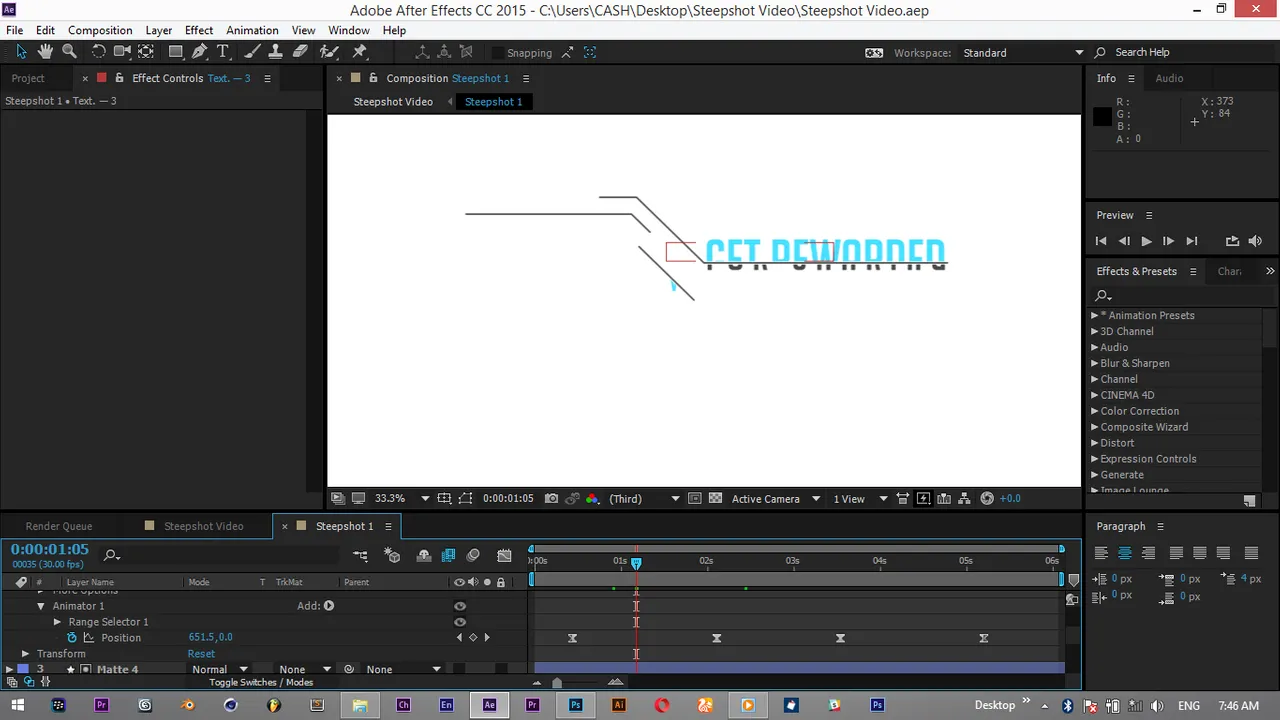Open the Workspace Standard dropdown
This screenshot has height=720, width=1280.
pyautogui.click(x=1023, y=53)
